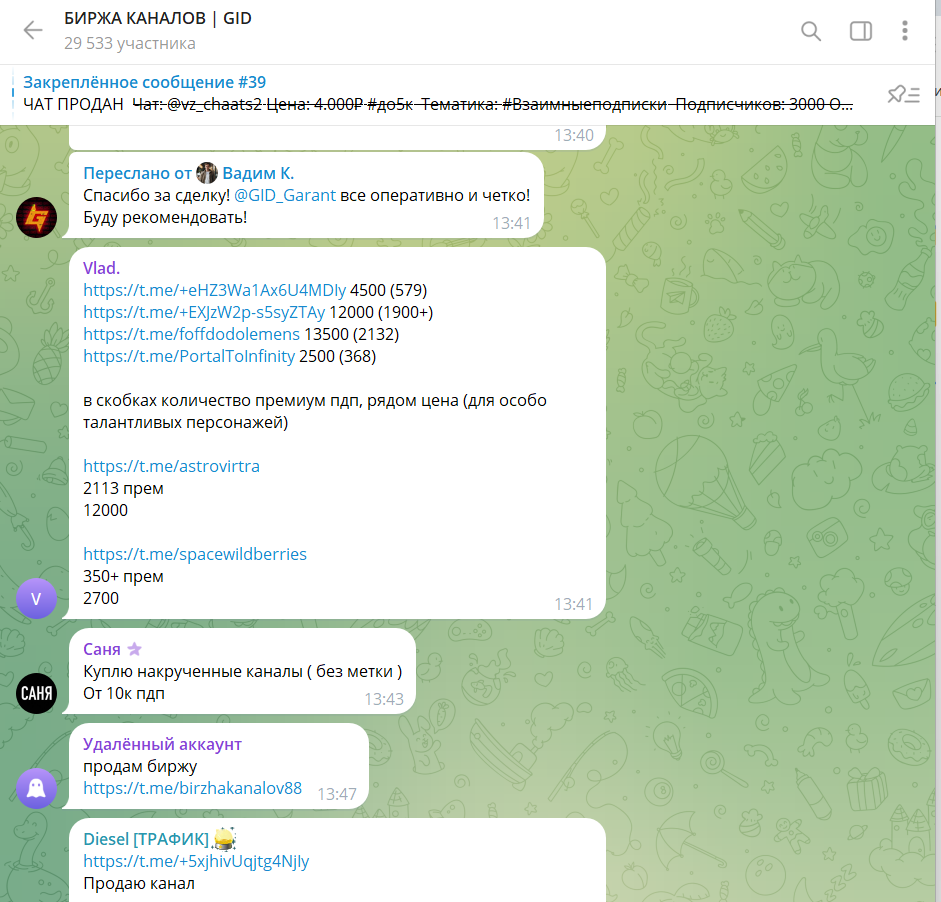
Task: Click the price 2700 in Vlad's message
Action: point(101,598)
